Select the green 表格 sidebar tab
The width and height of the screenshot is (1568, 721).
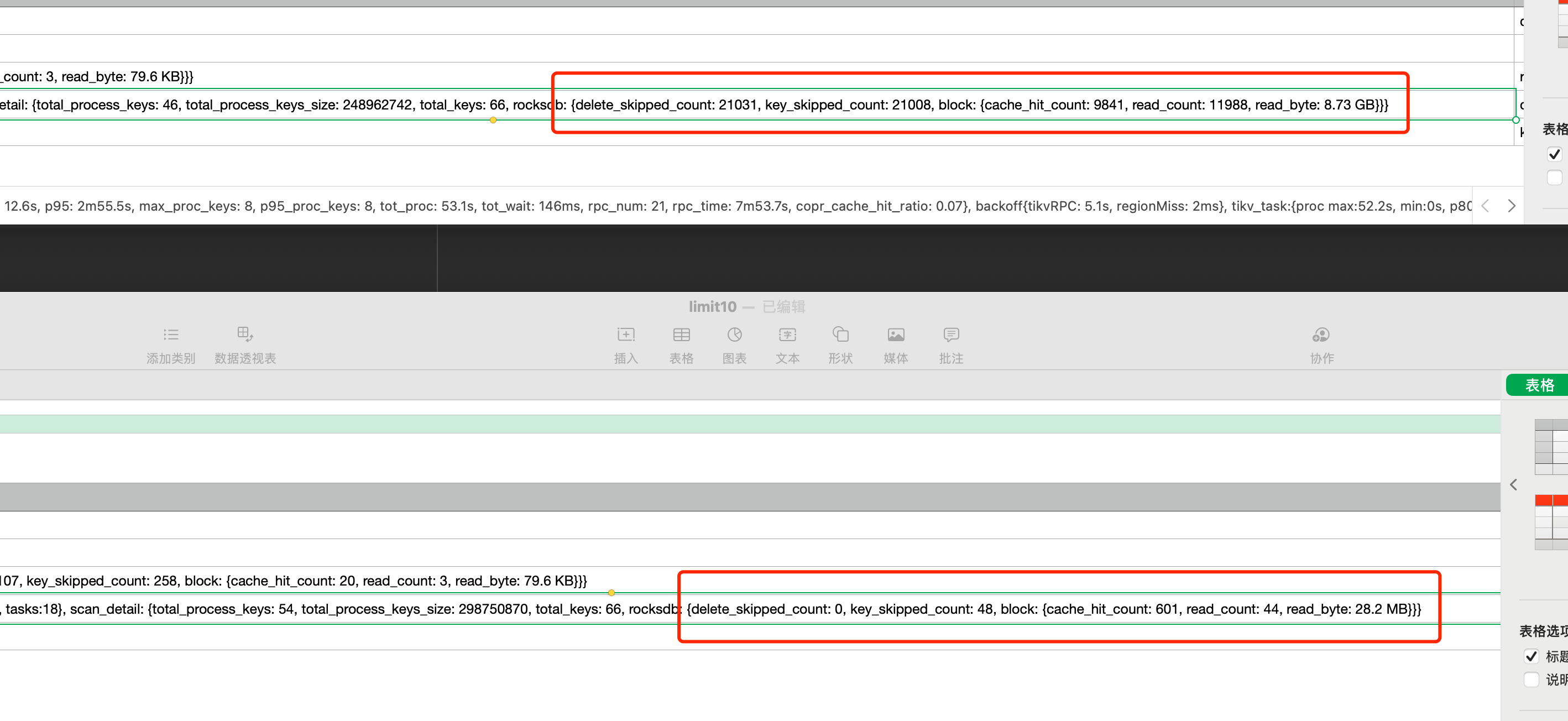(x=1539, y=385)
